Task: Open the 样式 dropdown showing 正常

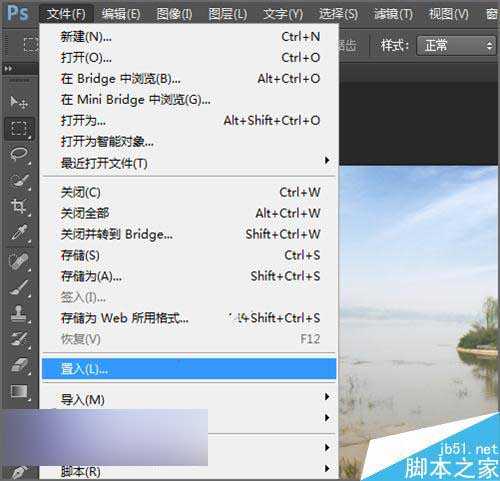Action: pos(456,46)
